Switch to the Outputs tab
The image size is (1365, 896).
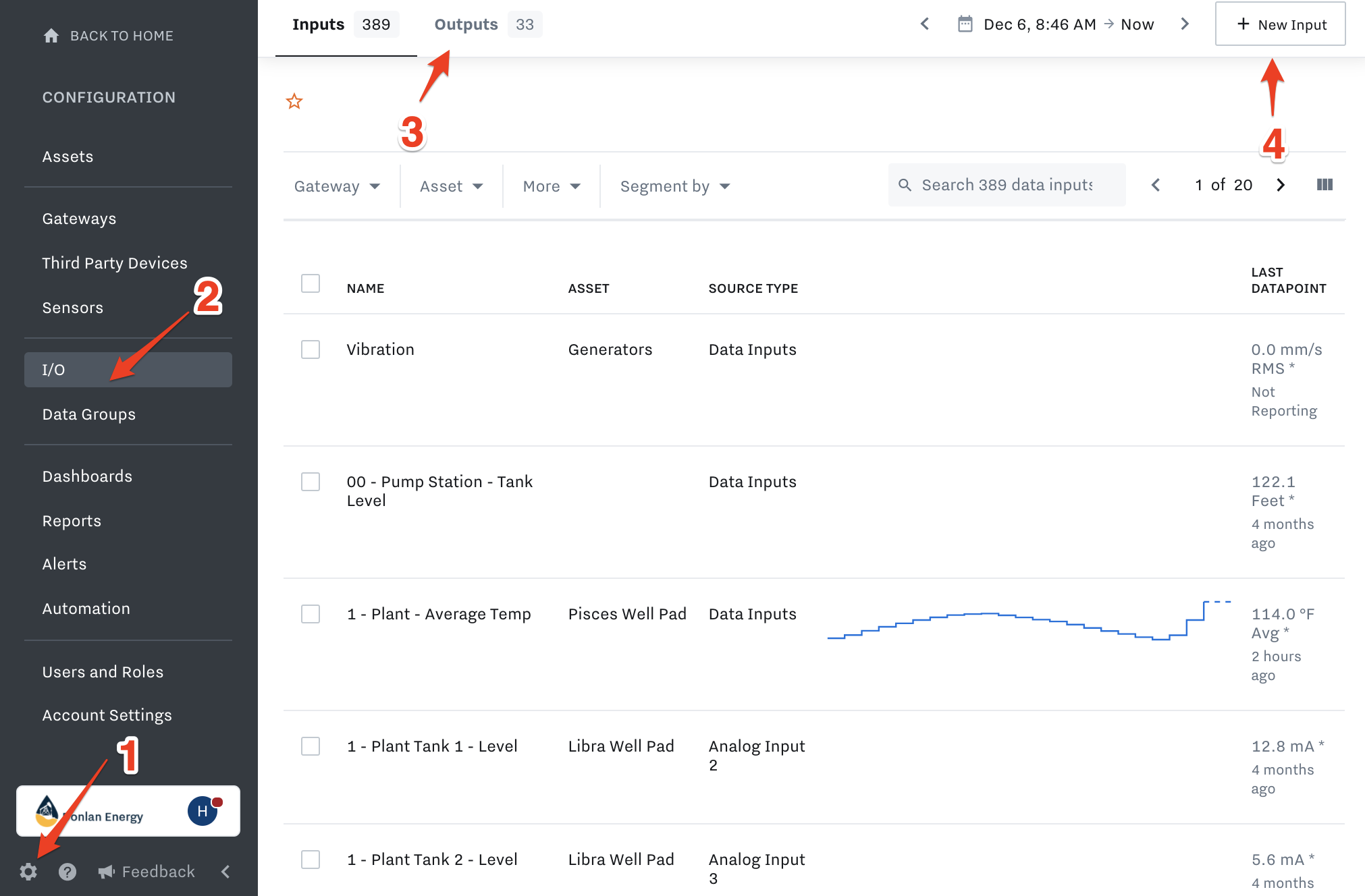click(487, 25)
